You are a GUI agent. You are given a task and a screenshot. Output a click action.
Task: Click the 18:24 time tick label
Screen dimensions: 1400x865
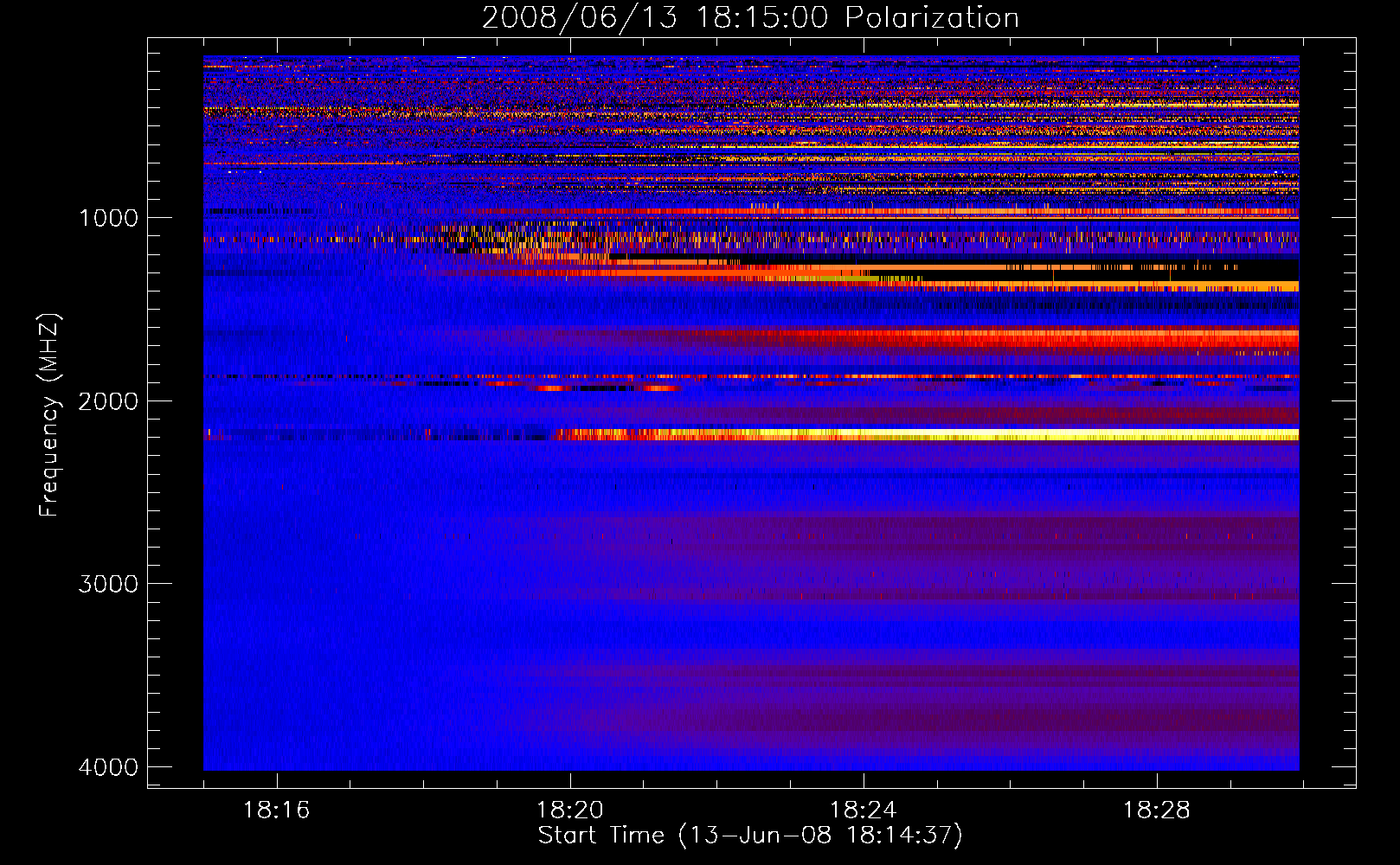click(864, 811)
